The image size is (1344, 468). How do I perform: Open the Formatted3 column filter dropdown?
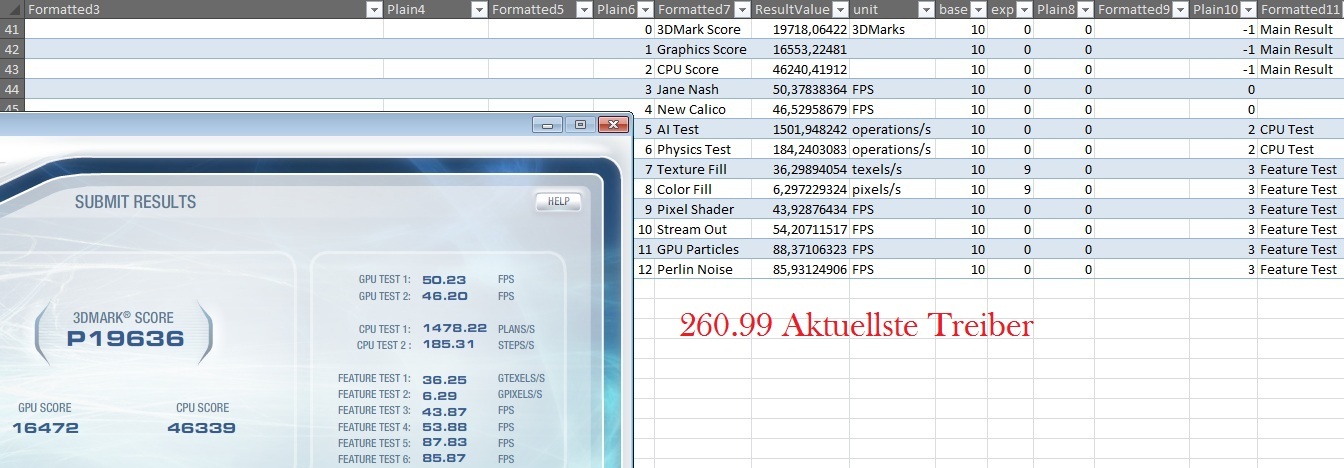click(374, 10)
